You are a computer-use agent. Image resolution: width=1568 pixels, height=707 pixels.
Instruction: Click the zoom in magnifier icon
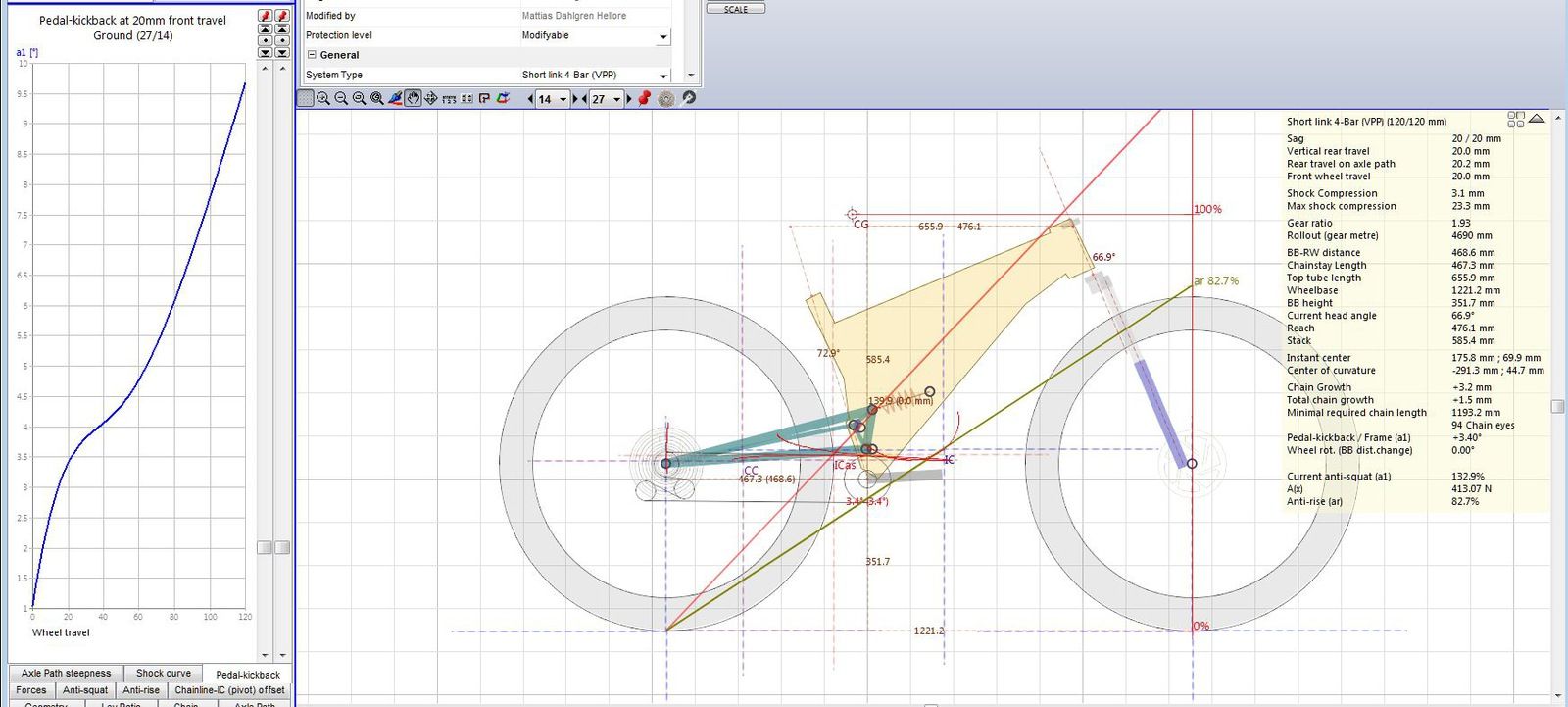[x=323, y=99]
